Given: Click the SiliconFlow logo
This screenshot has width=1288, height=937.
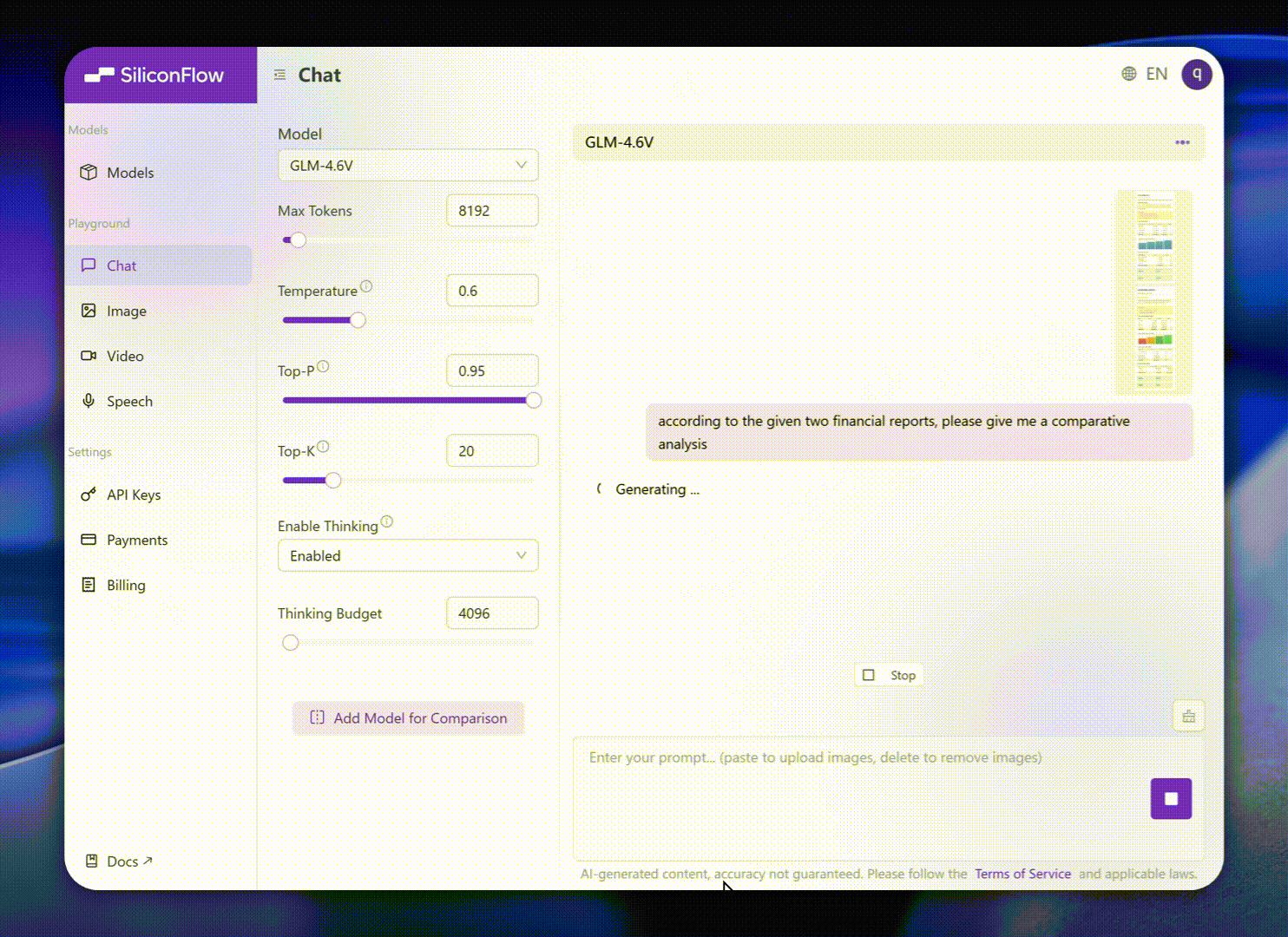Looking at the screenshot, I should [154, 75].
